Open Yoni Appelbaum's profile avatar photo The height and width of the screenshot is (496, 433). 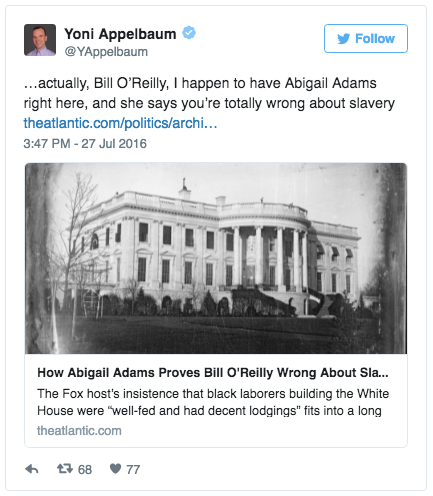(40, 40)
